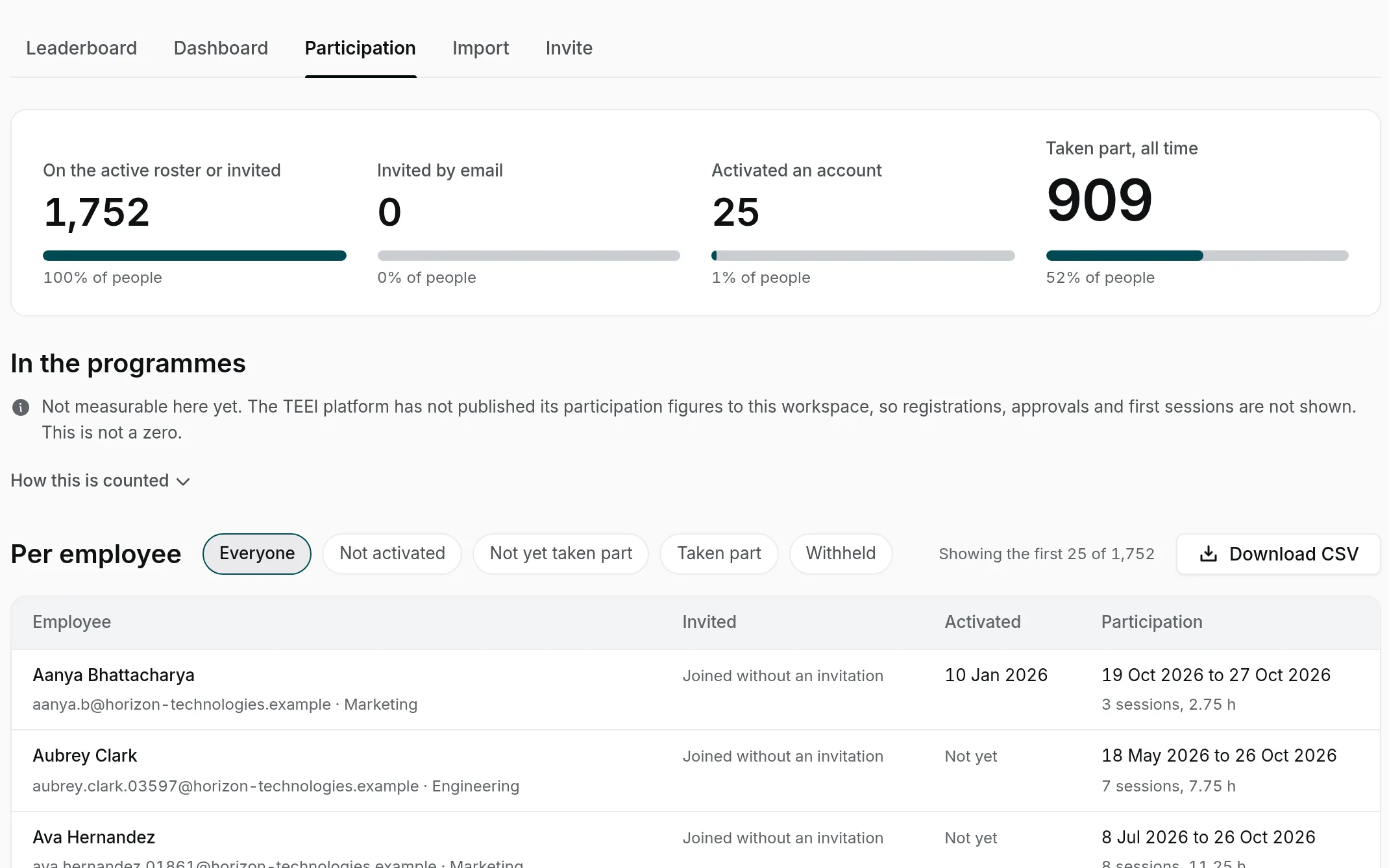1389x868 pixels.
Task: Filter employees by Taken part
Action: point(719,553)
